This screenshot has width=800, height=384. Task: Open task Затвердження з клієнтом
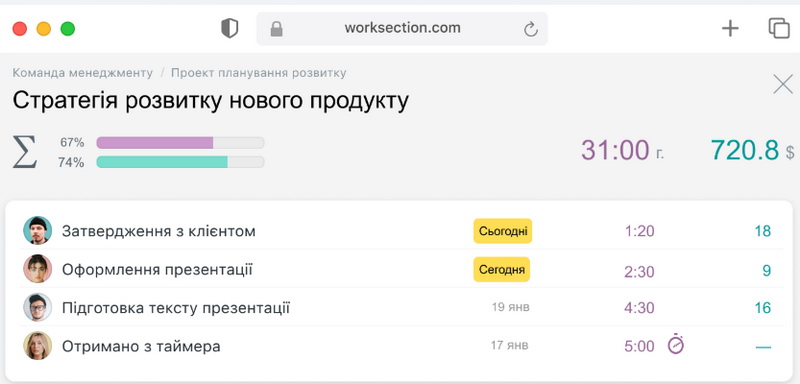159,232
